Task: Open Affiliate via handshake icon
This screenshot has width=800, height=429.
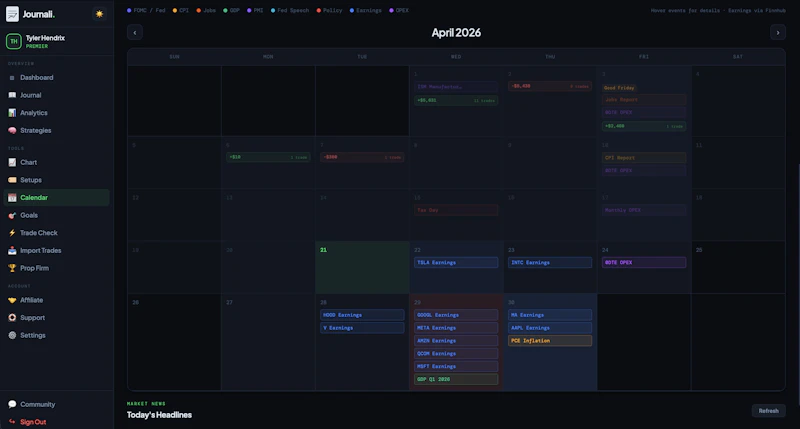Action: point(12,300)
